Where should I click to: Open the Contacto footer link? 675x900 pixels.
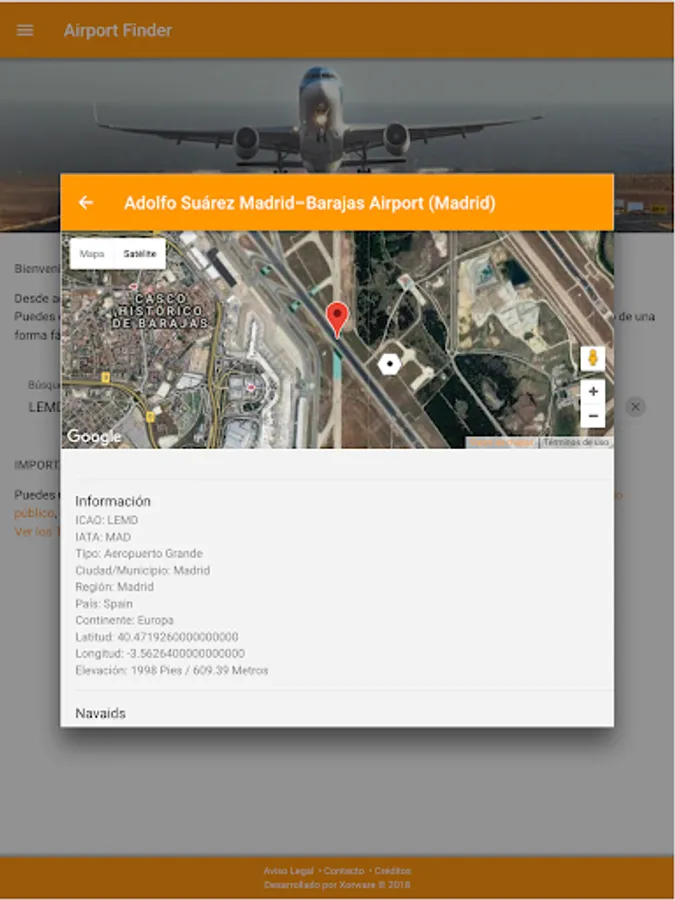point(344,871)
